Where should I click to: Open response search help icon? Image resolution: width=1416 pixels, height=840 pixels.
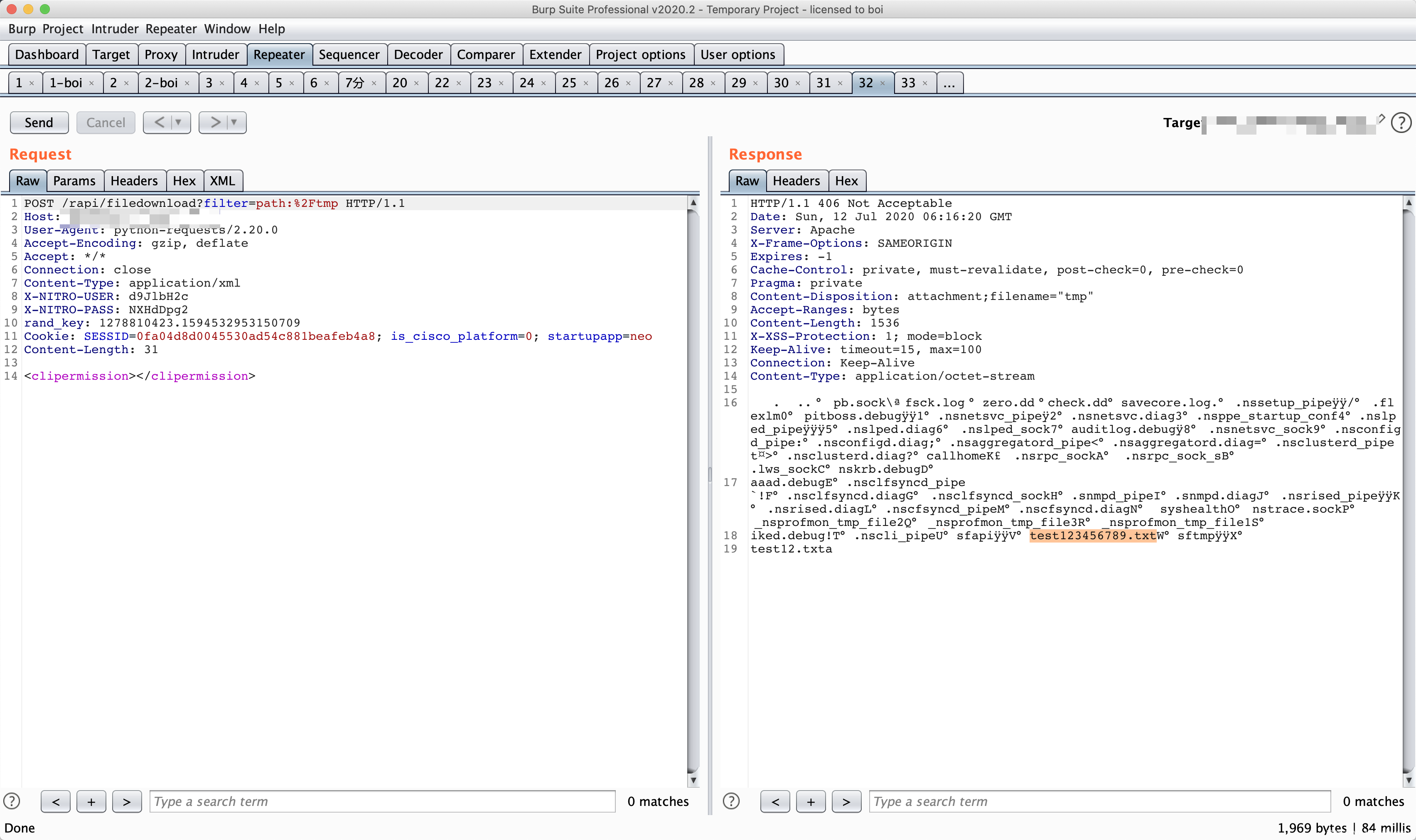[731, 801]
